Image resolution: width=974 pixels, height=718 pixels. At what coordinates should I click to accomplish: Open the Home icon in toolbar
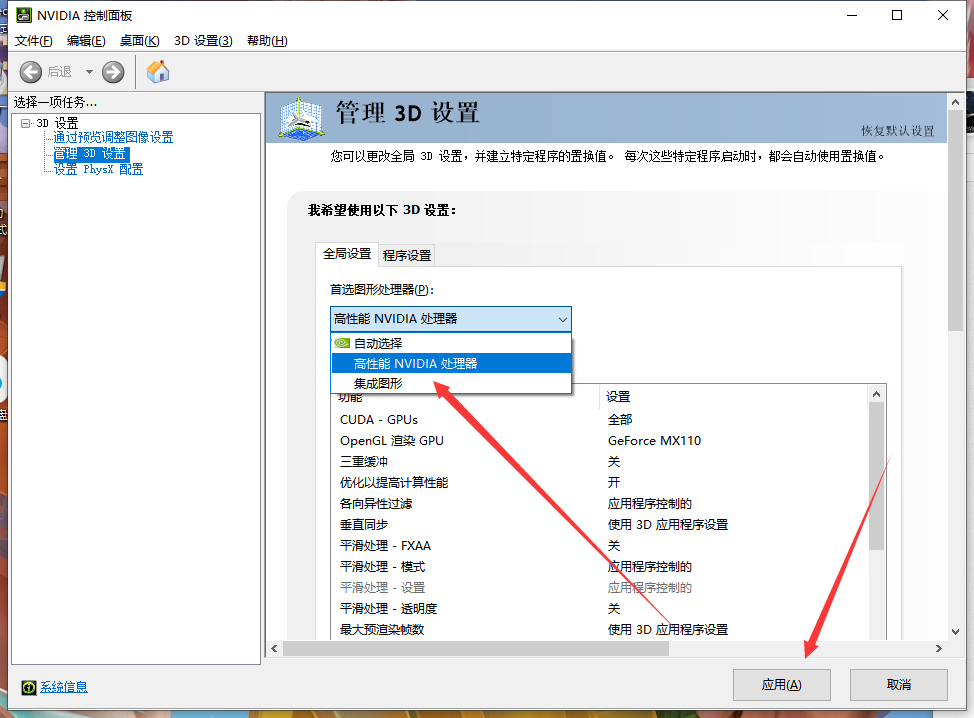158,71
